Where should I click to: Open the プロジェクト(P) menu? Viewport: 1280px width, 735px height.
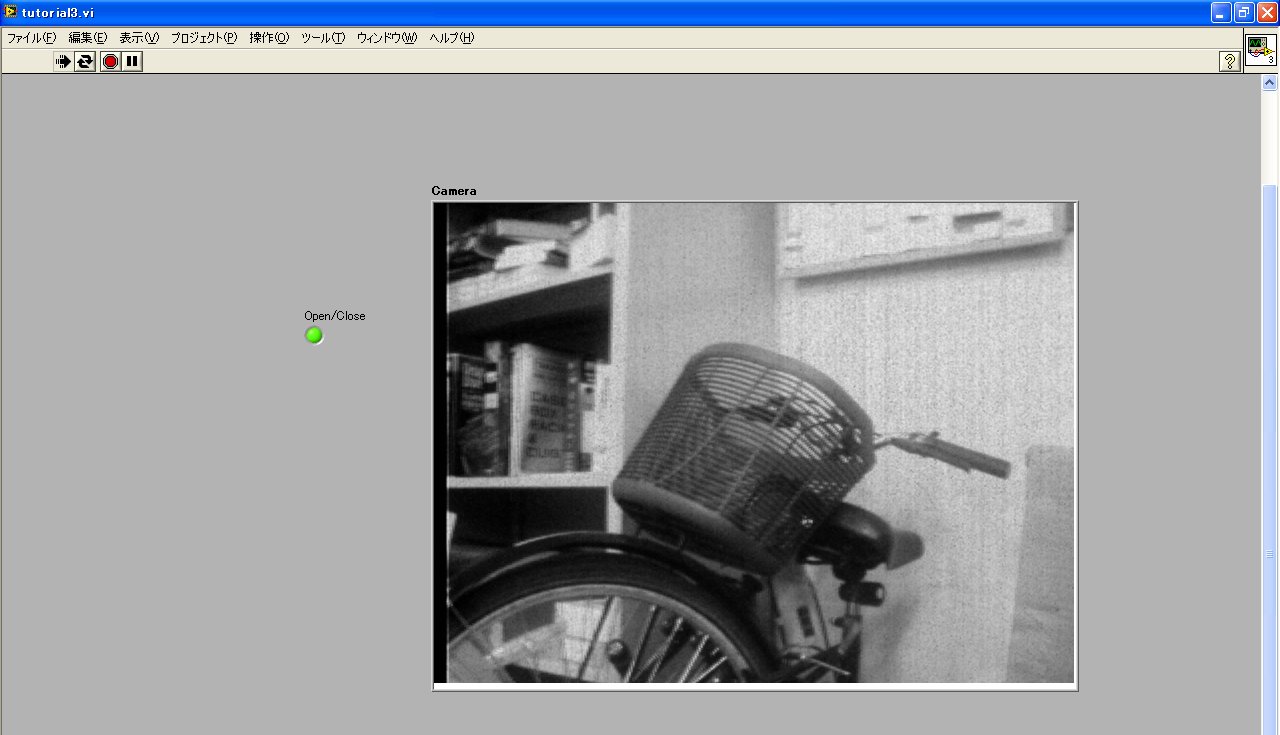click(x=204, y=38)
